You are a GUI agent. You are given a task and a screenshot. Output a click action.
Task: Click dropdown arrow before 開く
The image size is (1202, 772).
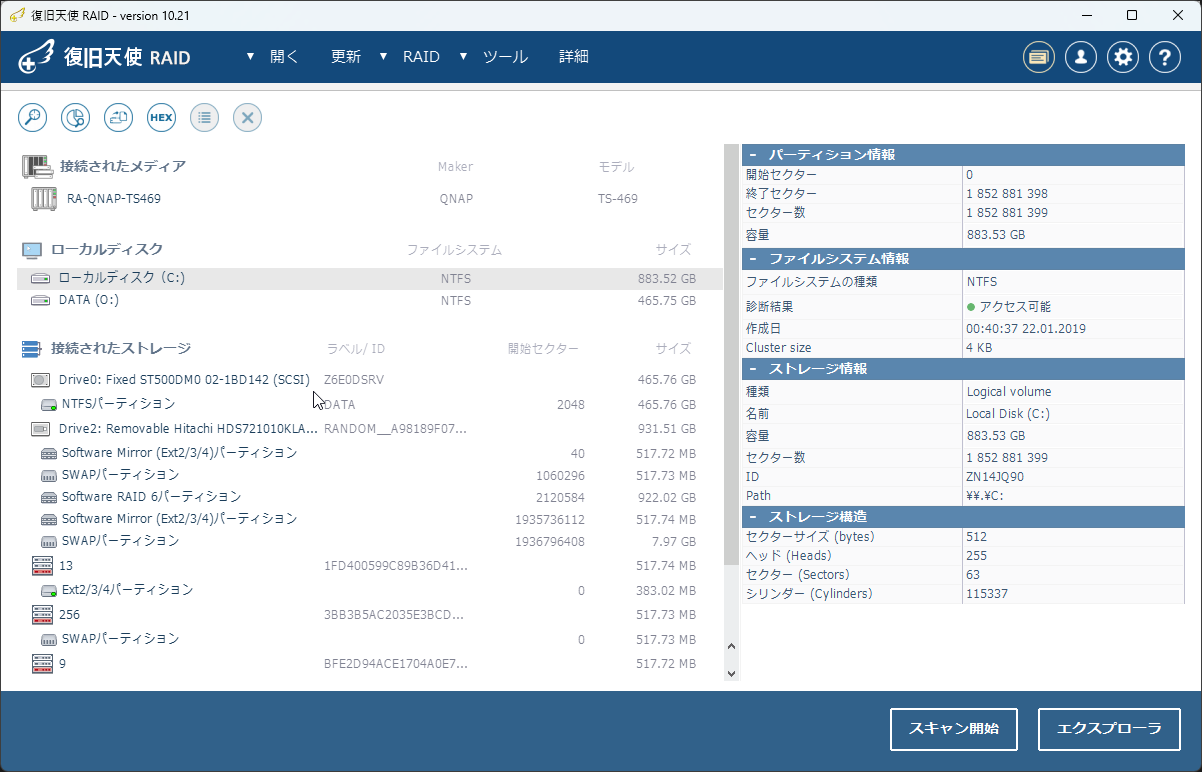click(251, 57)
